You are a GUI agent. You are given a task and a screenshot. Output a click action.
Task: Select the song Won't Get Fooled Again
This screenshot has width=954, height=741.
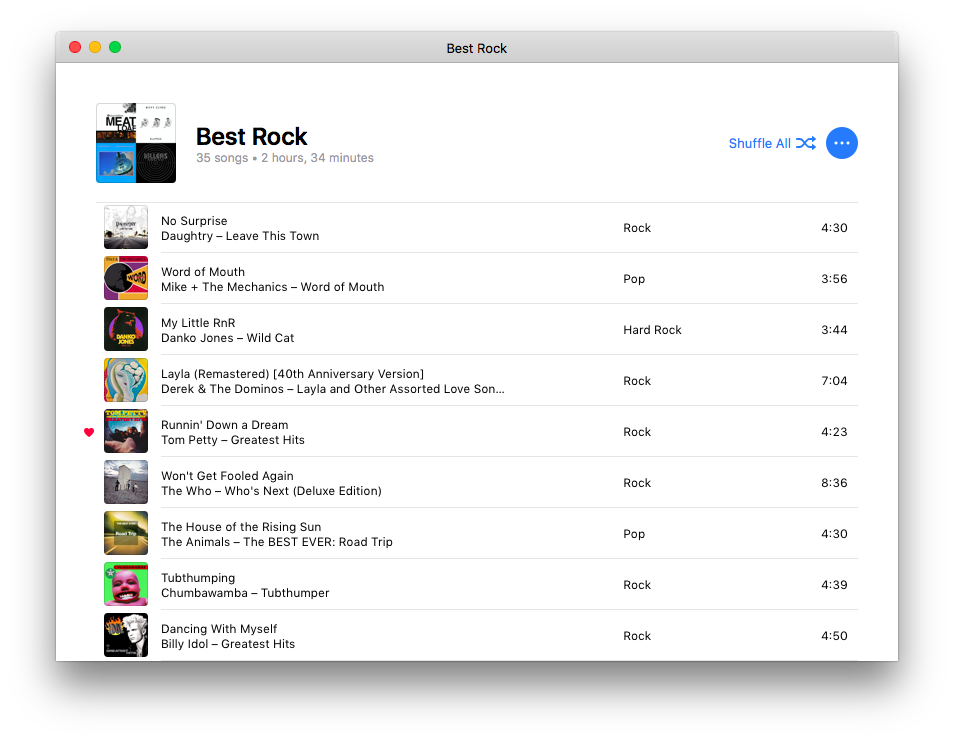[227, 476]
